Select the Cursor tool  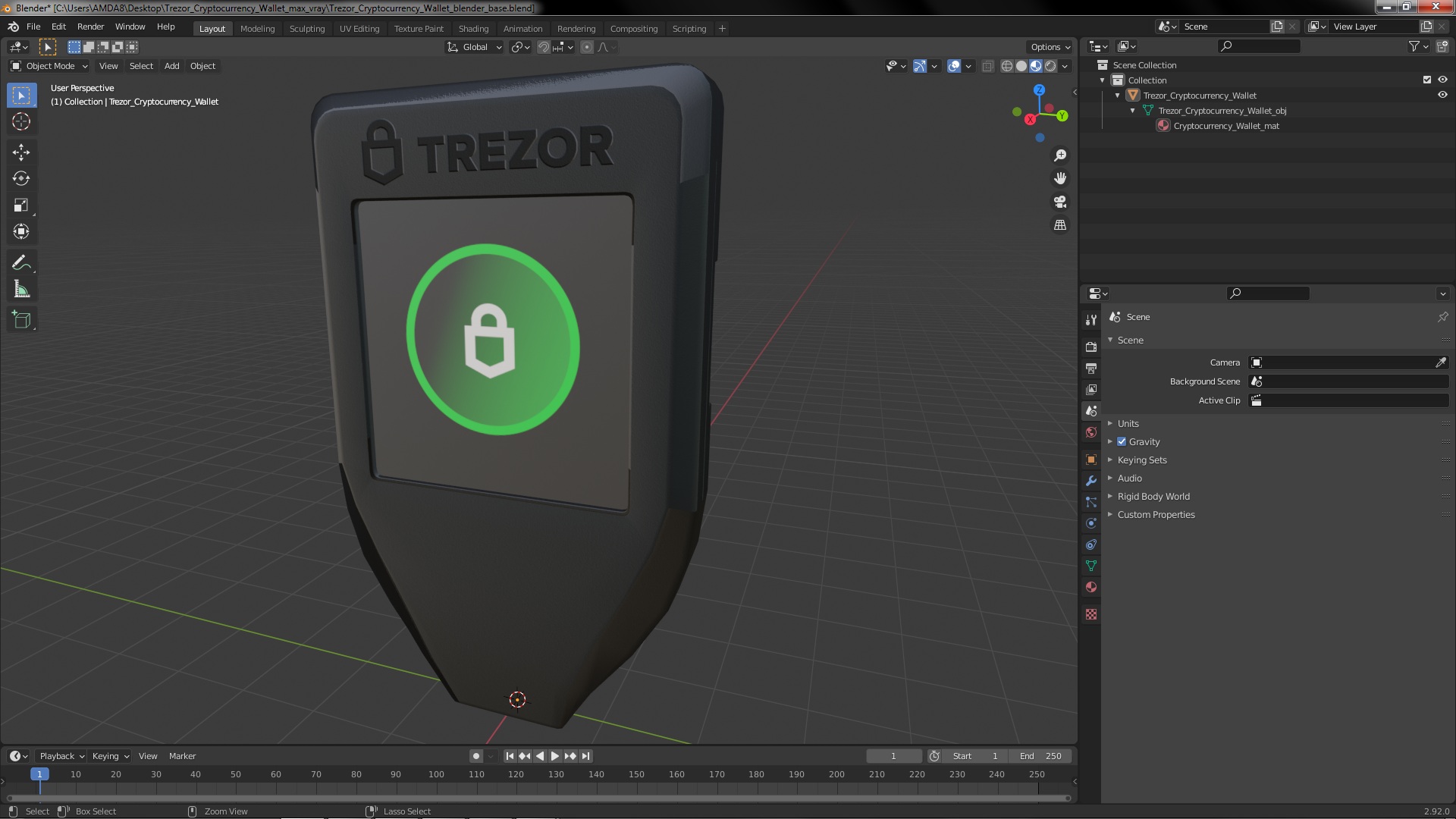21,121
